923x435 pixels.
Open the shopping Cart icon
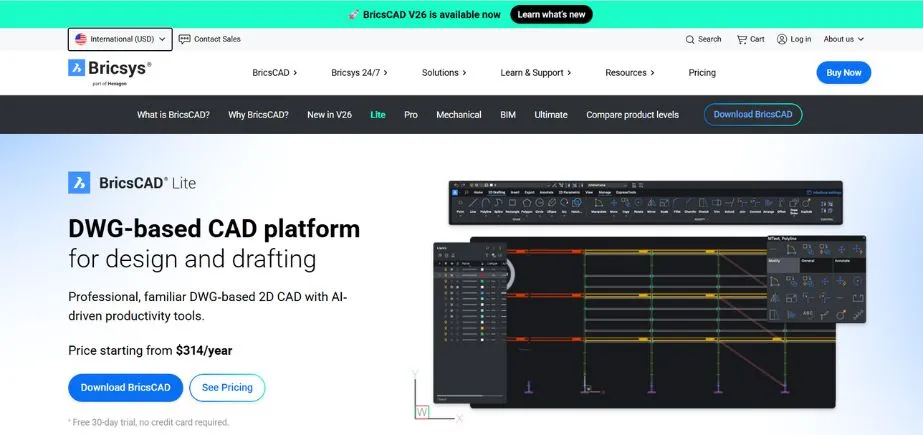[x=742, y=39]
